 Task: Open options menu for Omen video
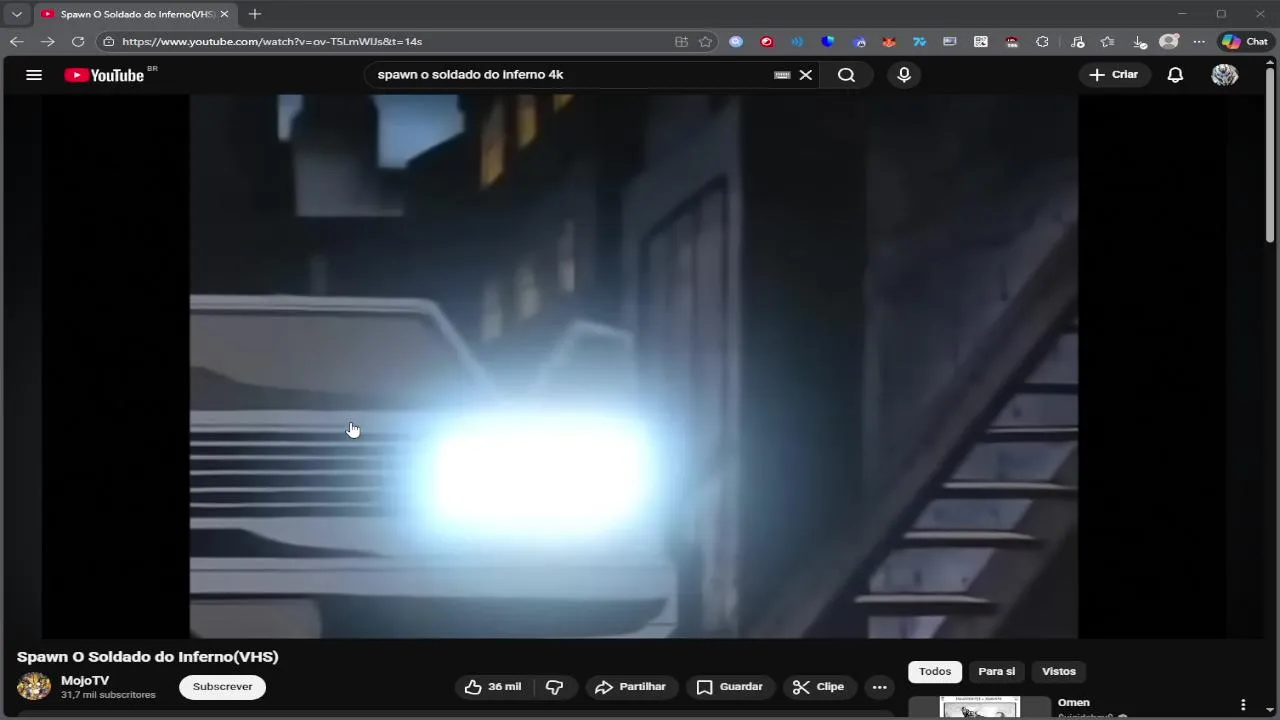(x=1243, y=705)
